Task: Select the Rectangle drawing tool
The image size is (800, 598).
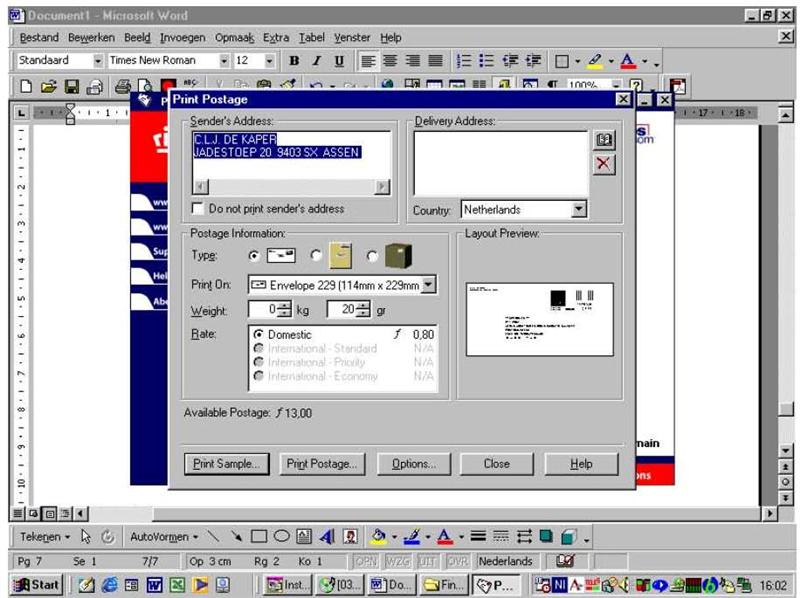Action: point(259,536)
